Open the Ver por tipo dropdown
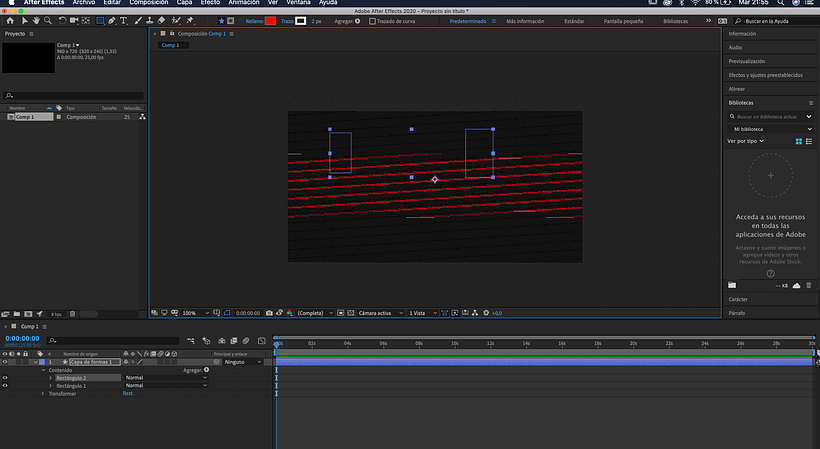Image resolution: width=820 pixels, height=449 pixels. pos(746,141)
